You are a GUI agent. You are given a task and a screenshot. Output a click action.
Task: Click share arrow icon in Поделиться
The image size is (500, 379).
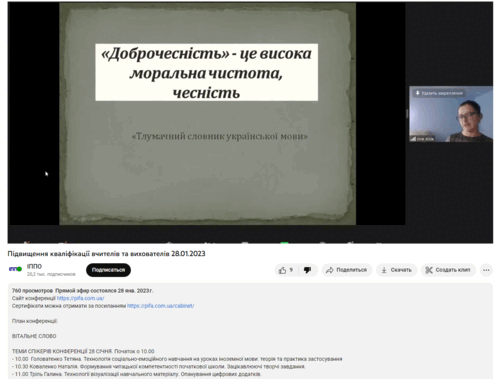pos(330,270)
